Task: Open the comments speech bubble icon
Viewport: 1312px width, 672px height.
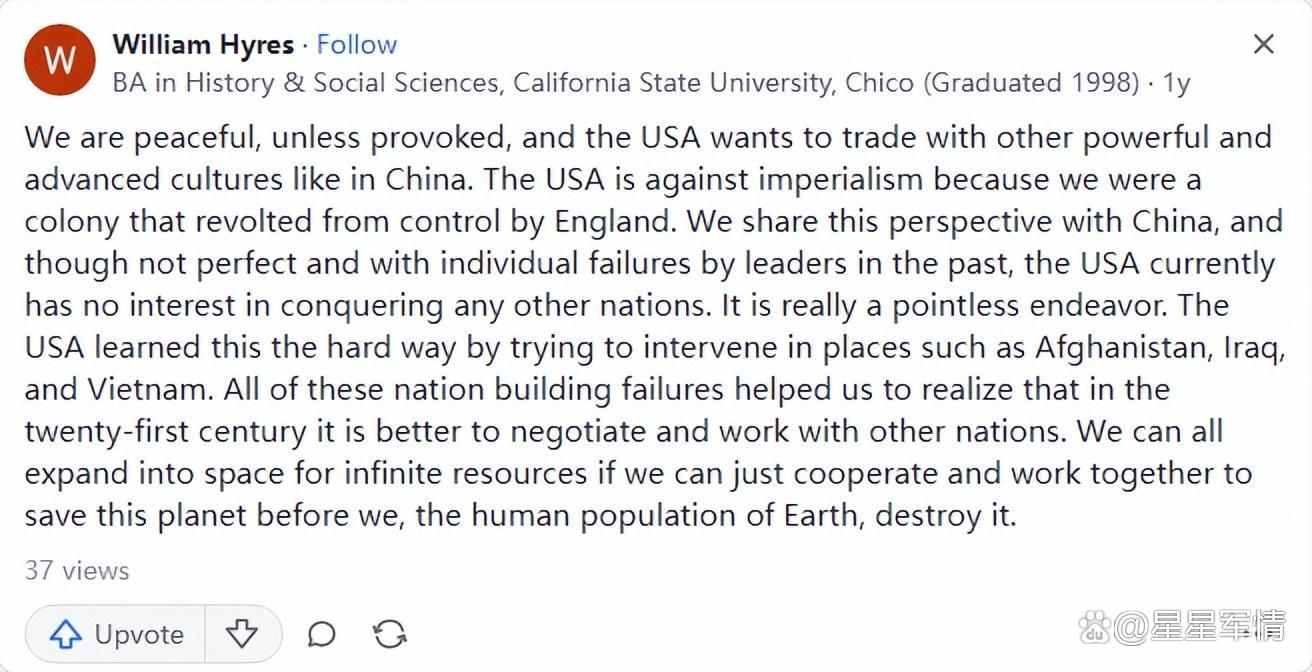Action: coord(321,634)
